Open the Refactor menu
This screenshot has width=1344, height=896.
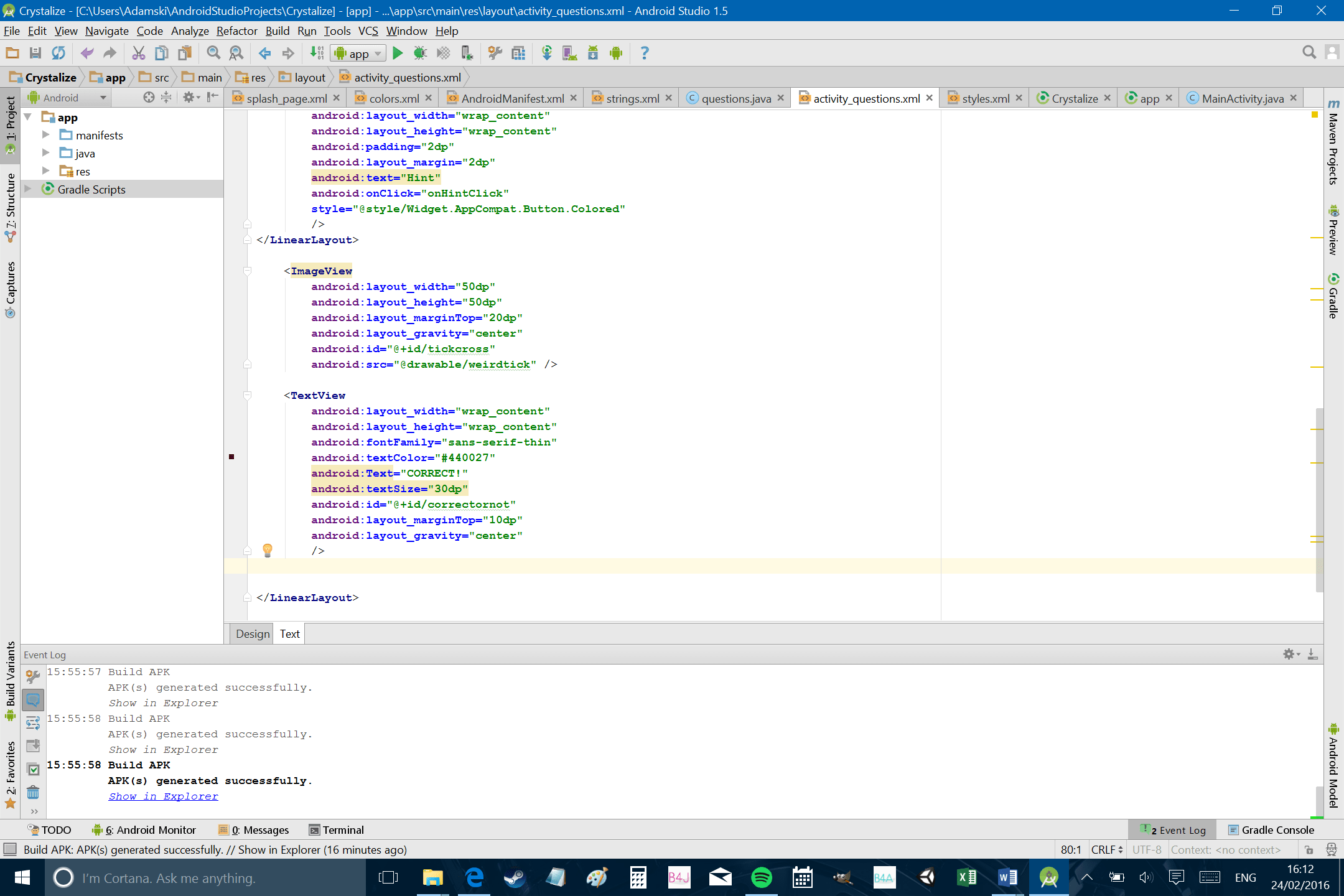(236, 30)
